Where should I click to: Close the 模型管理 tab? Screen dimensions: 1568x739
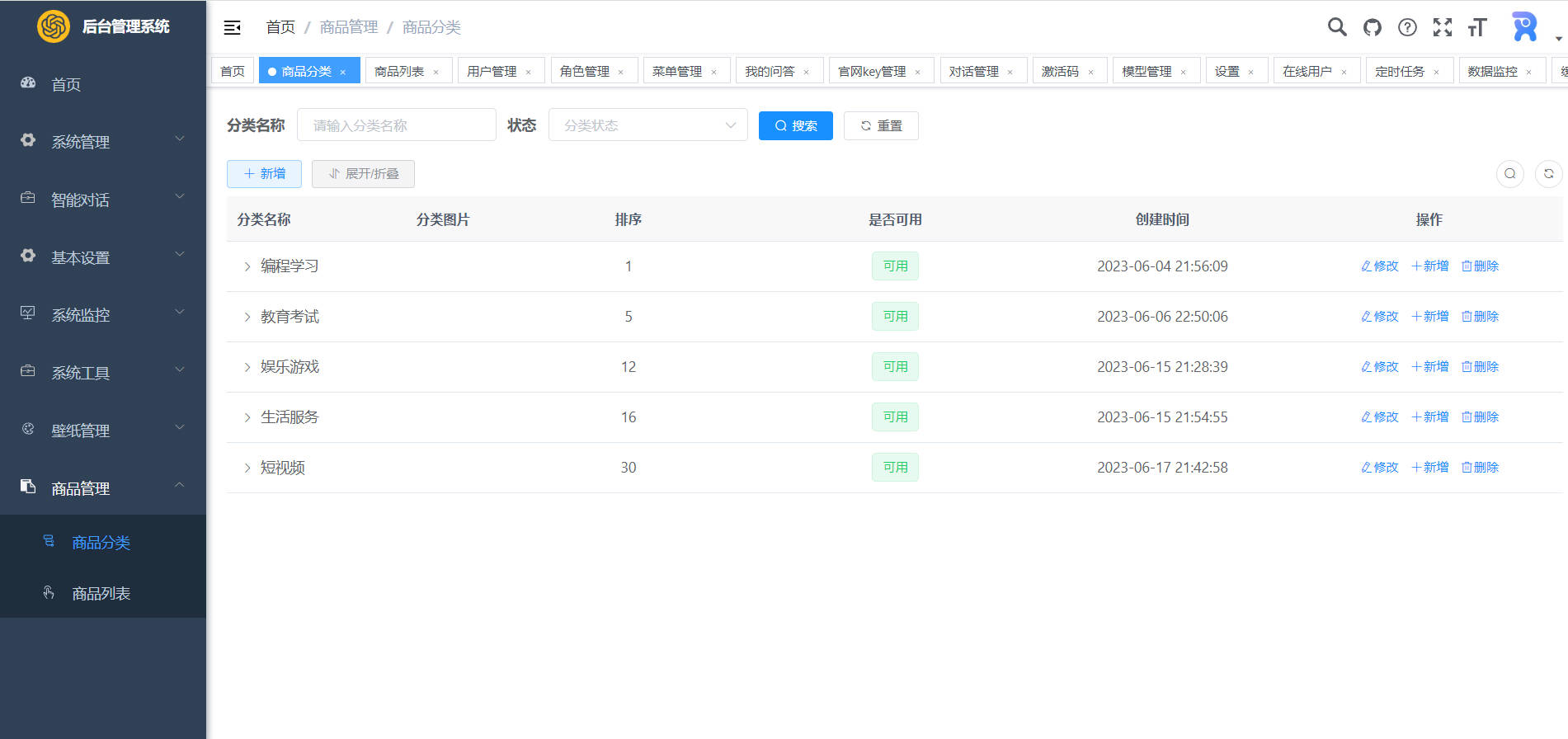point(1183,73)
